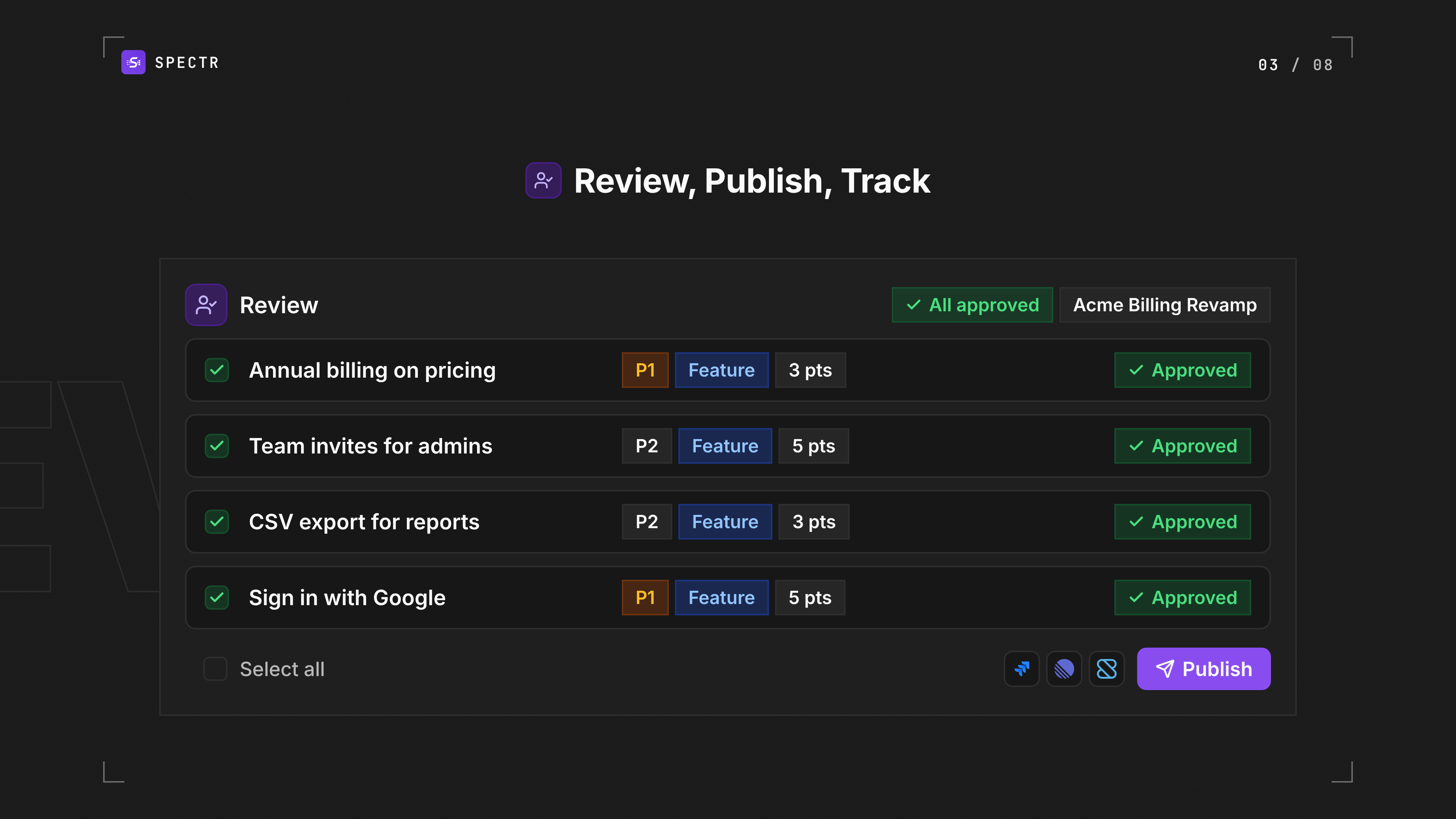Click the user-check icon beside the main heading
The width and height of the screenshot is (1456, 819).
click(x=543, y=180)
